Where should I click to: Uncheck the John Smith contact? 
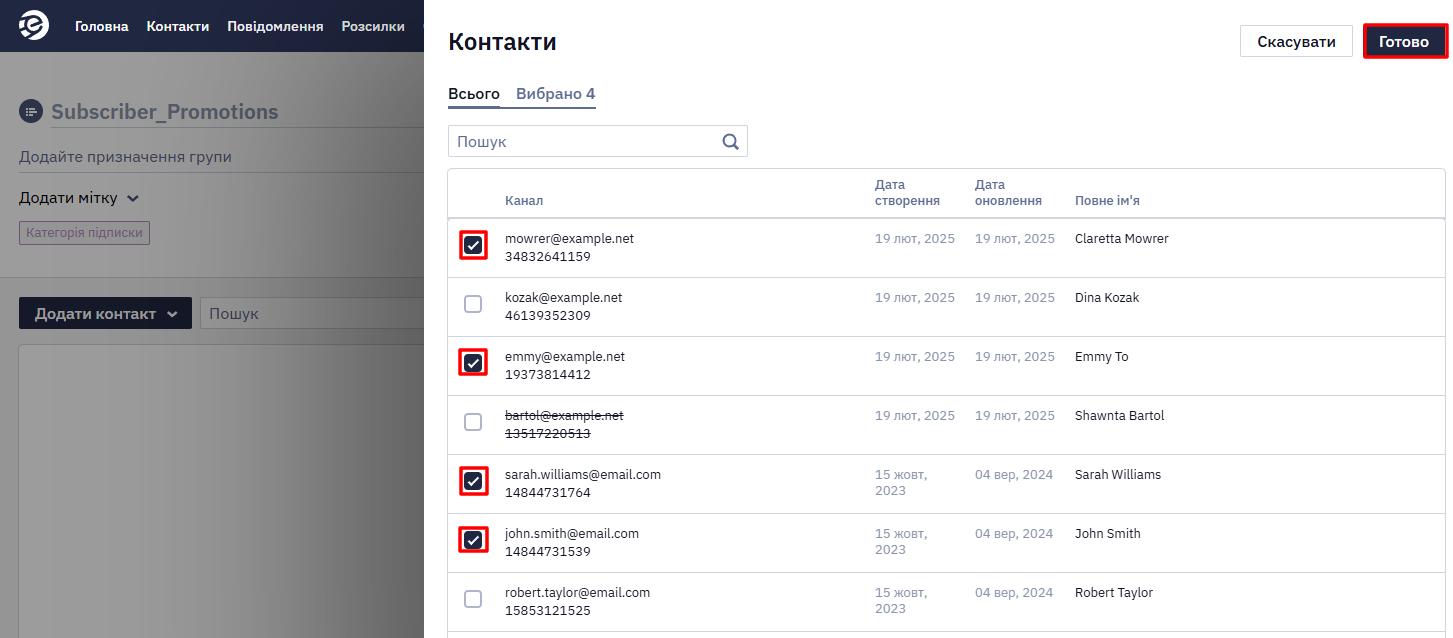click(473, 540)
